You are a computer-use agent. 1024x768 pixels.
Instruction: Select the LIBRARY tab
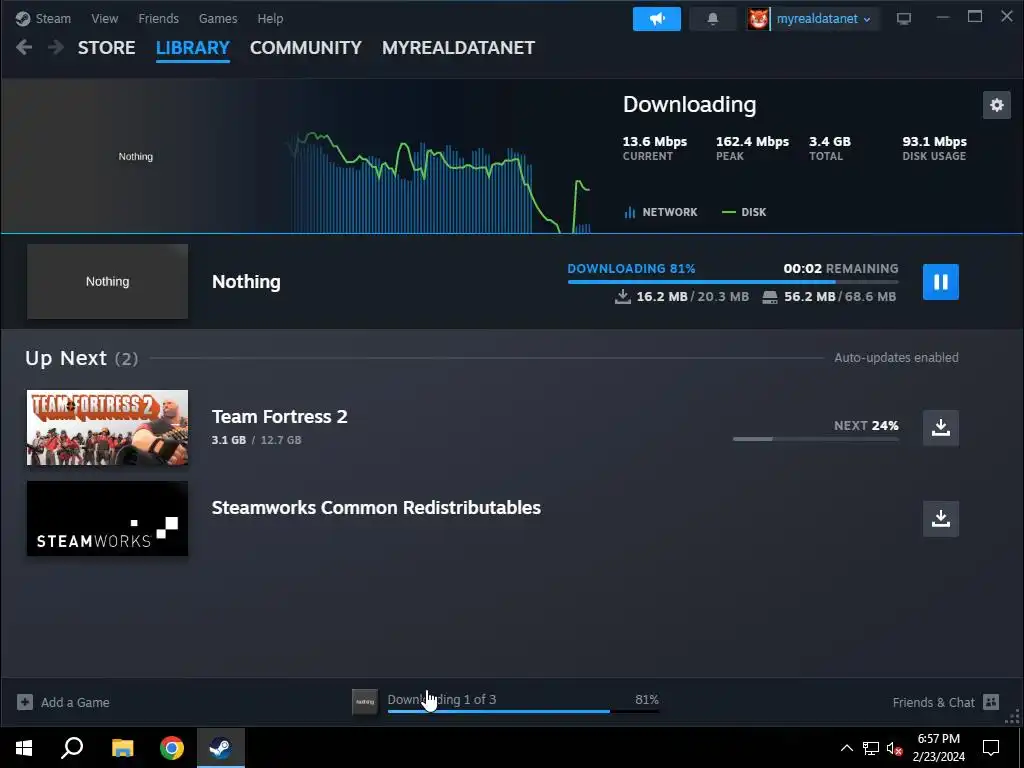click(x=193, y=48)
